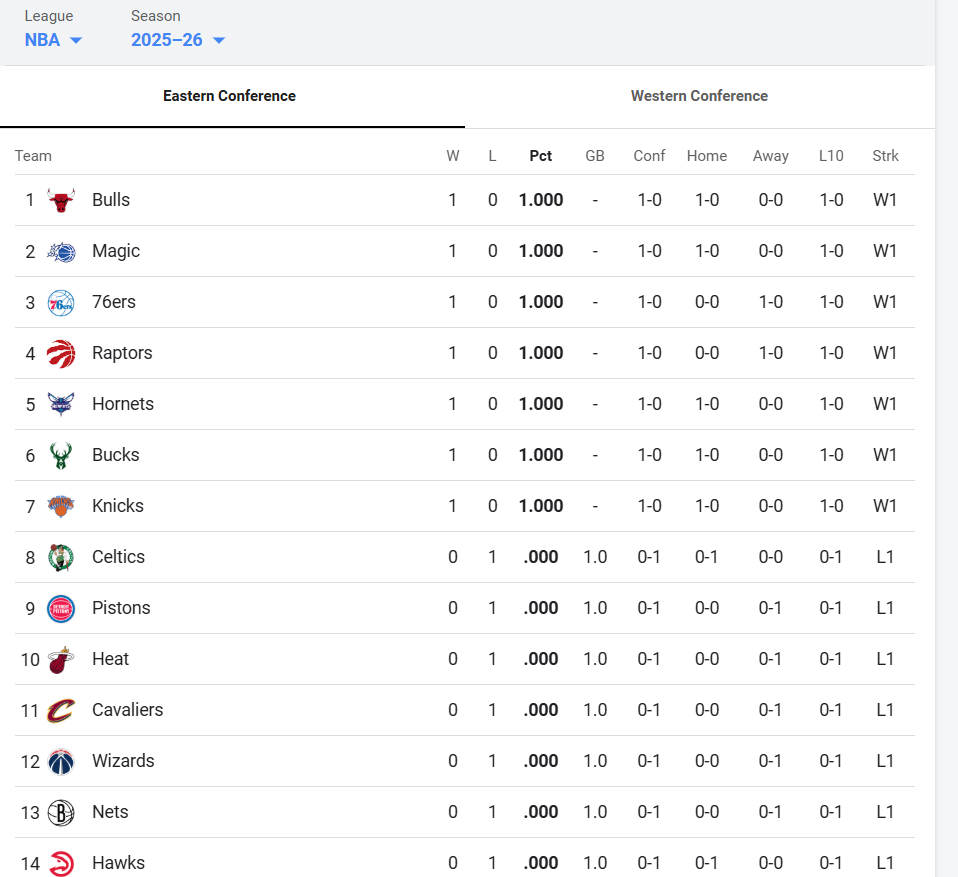This screenshot has width=958, height=877.
Task: Switch to Eastern Conference tab
Action: 232,96
